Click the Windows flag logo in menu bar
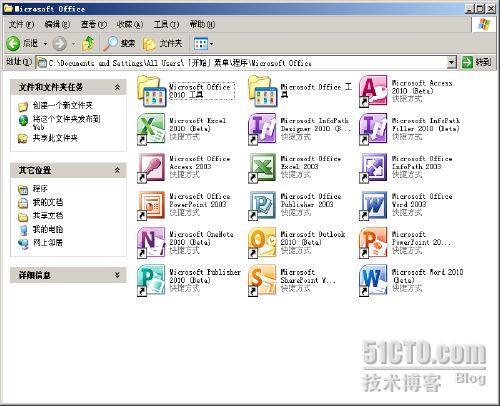 tap(484, 24)
